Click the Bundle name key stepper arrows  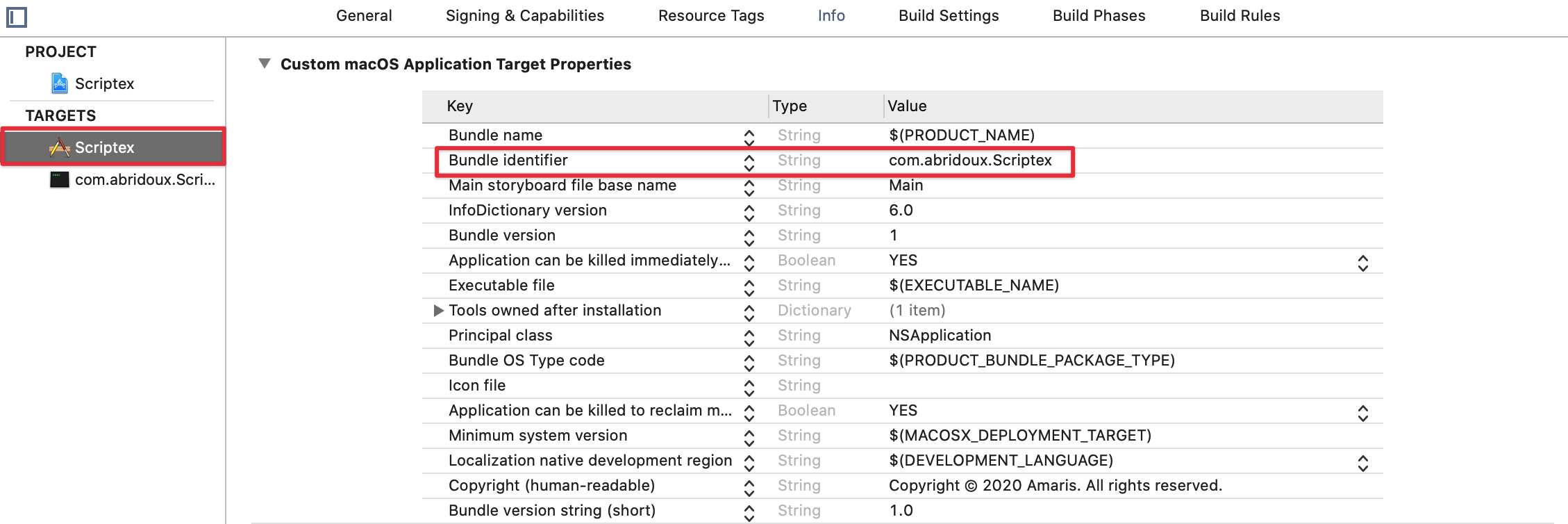tap(749, 138)
